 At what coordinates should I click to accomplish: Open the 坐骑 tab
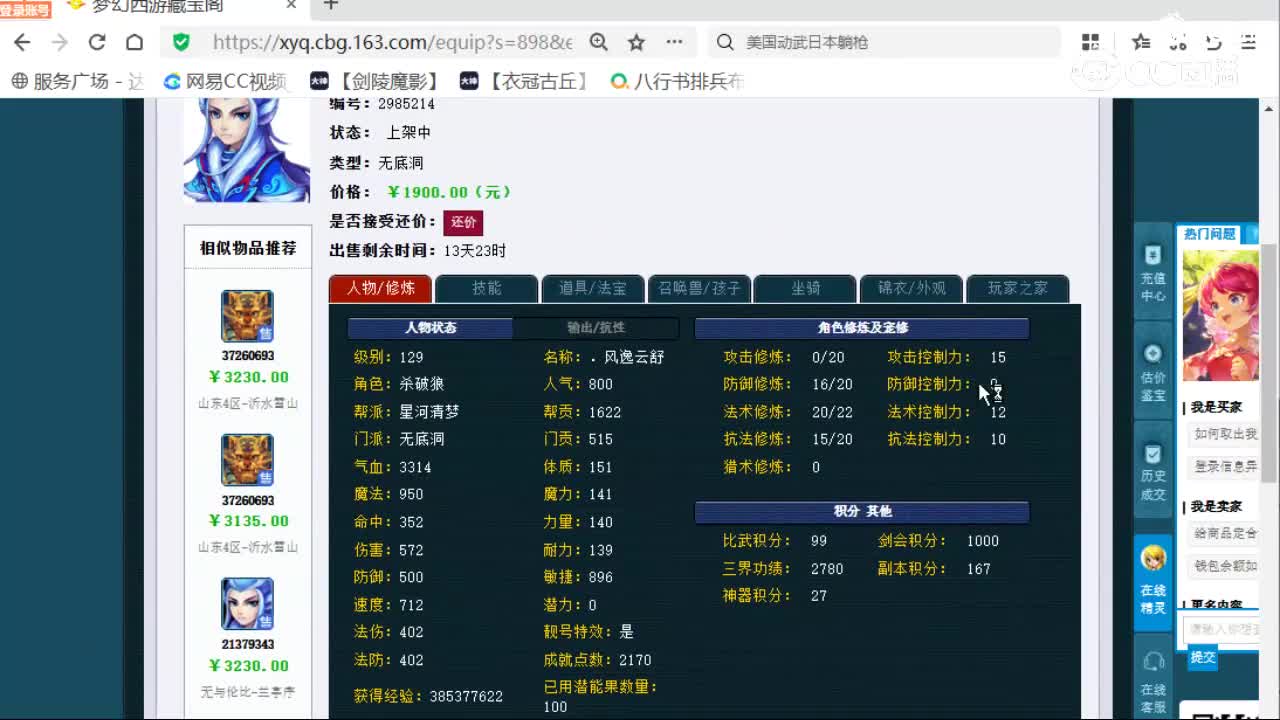click(x=805, y=288)
